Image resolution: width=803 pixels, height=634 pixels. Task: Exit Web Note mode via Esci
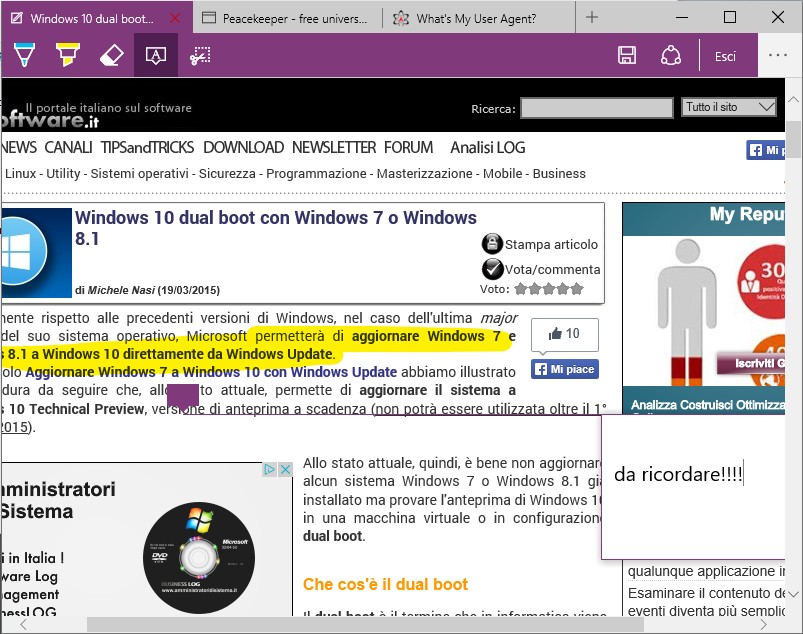tap(725, 56)
